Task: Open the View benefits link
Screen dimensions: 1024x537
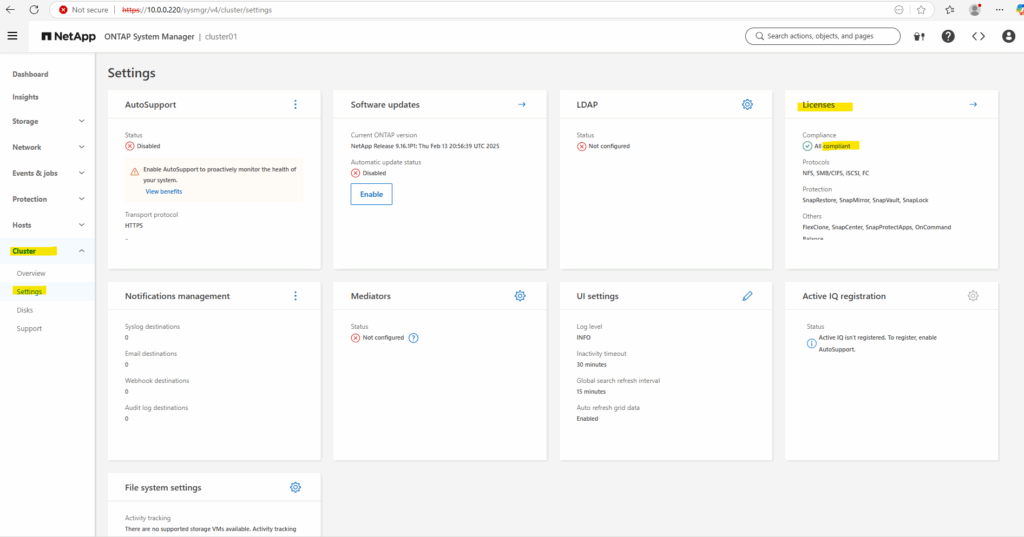Action: pos(163,191)
